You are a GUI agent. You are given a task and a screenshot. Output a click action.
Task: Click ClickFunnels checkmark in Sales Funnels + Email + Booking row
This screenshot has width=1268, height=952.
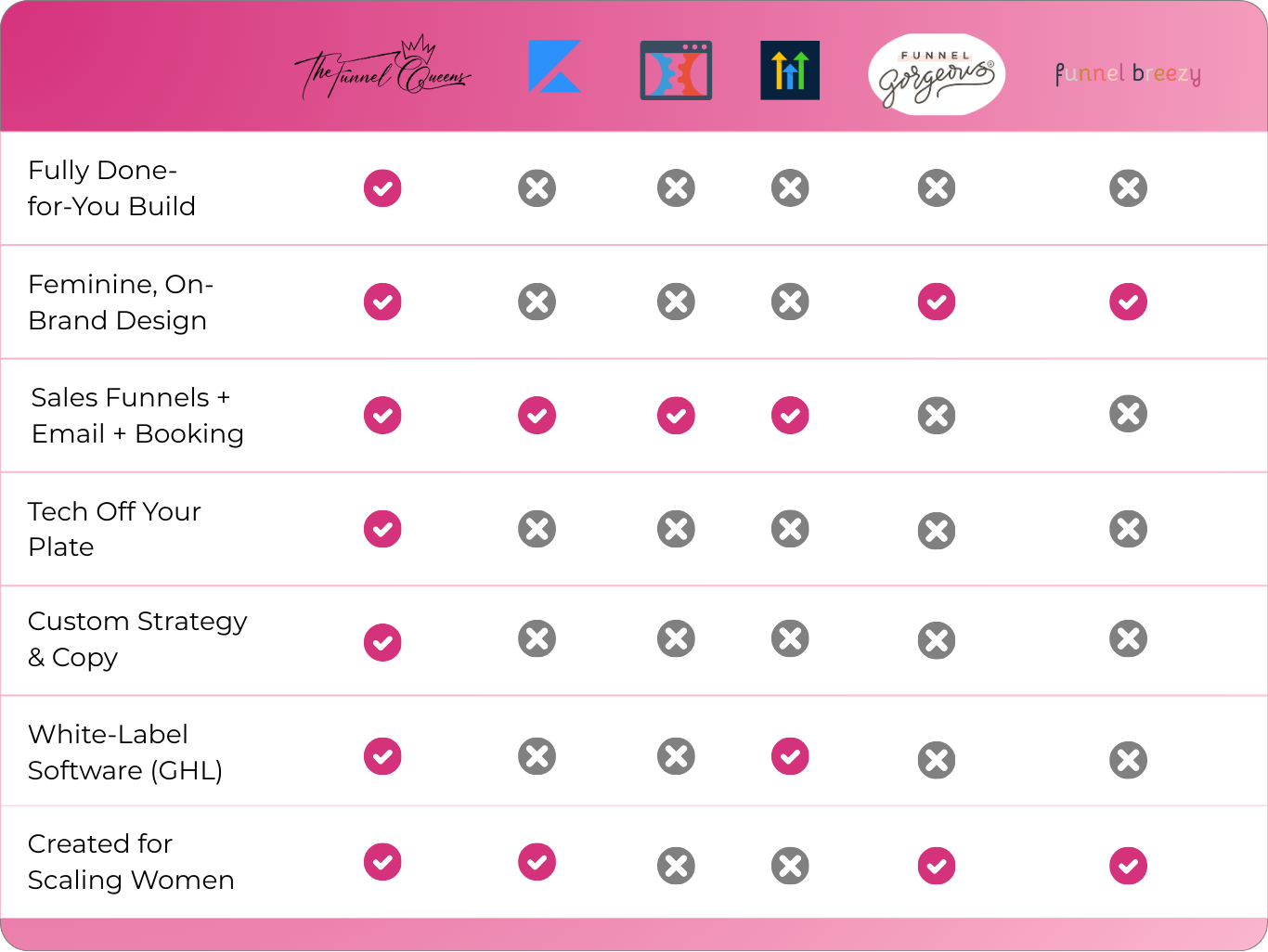coord(677,416)
